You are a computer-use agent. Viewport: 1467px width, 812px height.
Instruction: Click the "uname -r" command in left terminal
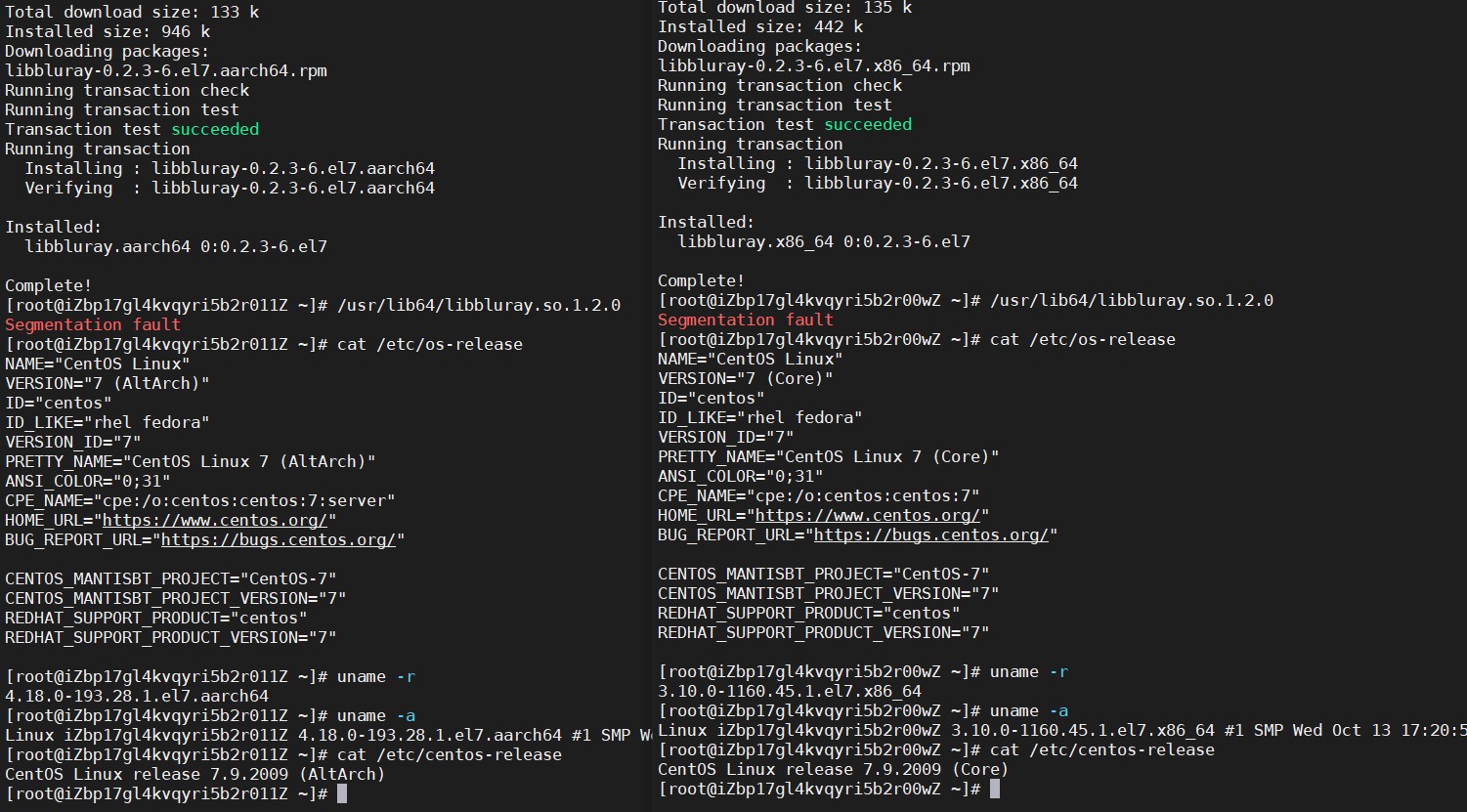click(x=376, y=676)
